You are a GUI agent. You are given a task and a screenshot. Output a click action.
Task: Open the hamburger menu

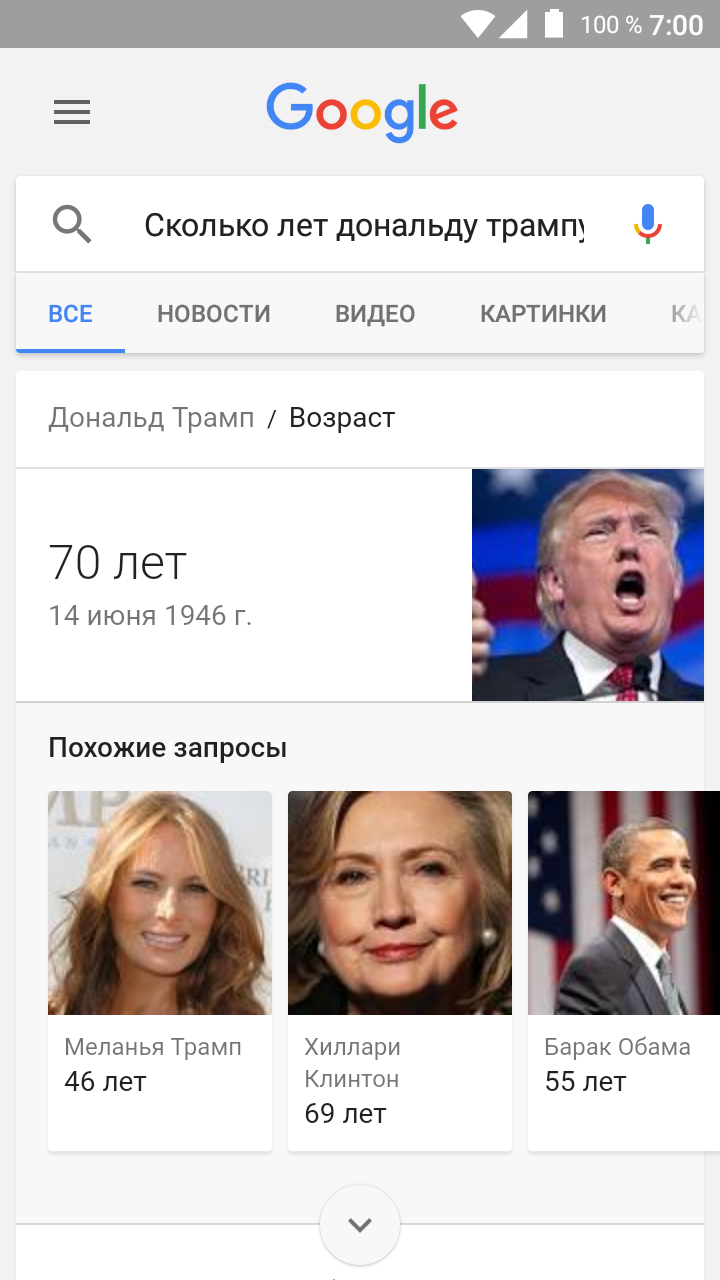(72, 112)
